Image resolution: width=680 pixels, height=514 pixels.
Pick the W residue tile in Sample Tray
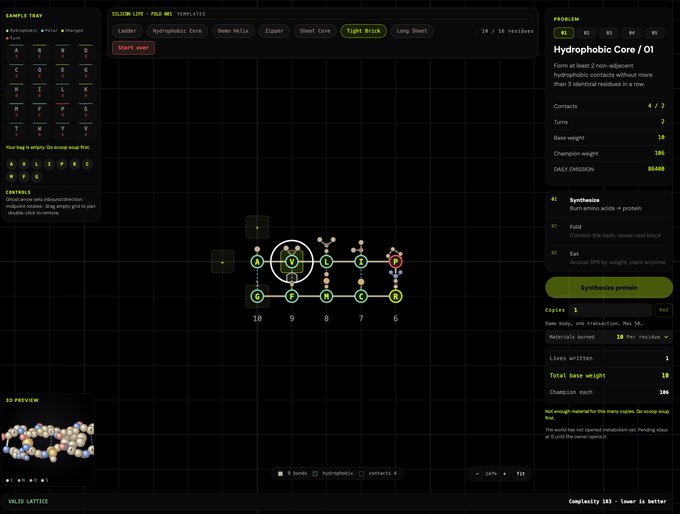tap(39, 131)
